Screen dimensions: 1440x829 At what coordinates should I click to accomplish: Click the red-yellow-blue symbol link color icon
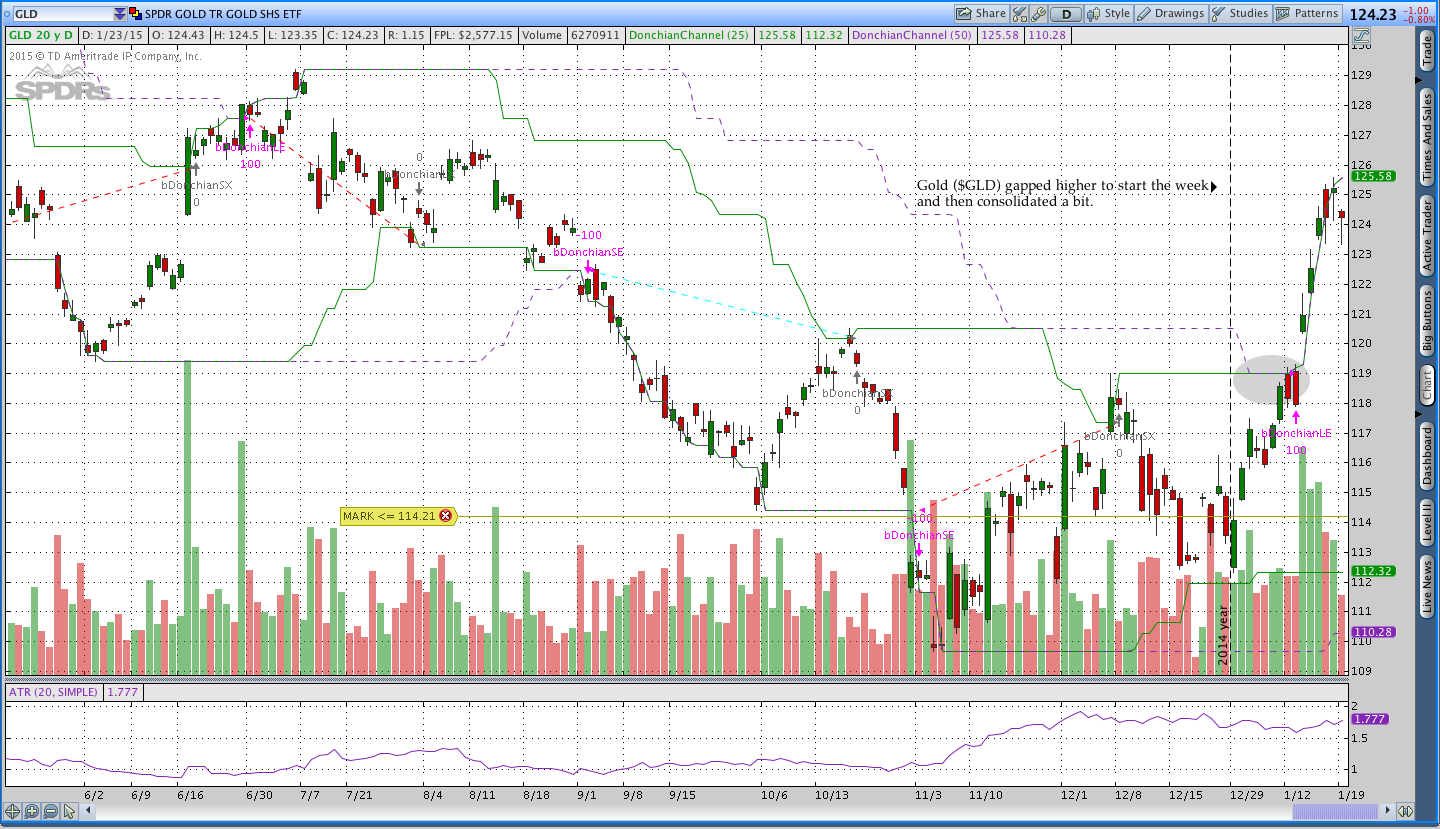pos(136,14)
